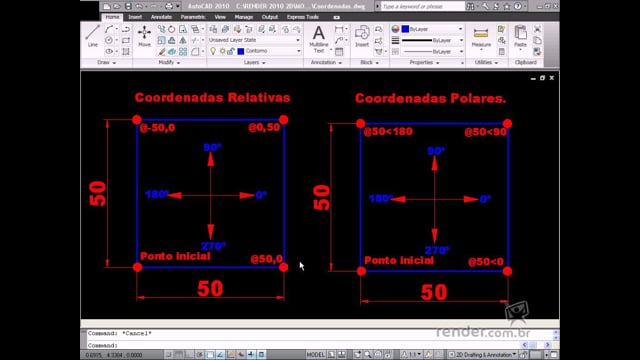The width and height of the screenshot is (640, 360).
Task: Expand the Draw panel
Action: pyautogui.click(x=107, y=62)
